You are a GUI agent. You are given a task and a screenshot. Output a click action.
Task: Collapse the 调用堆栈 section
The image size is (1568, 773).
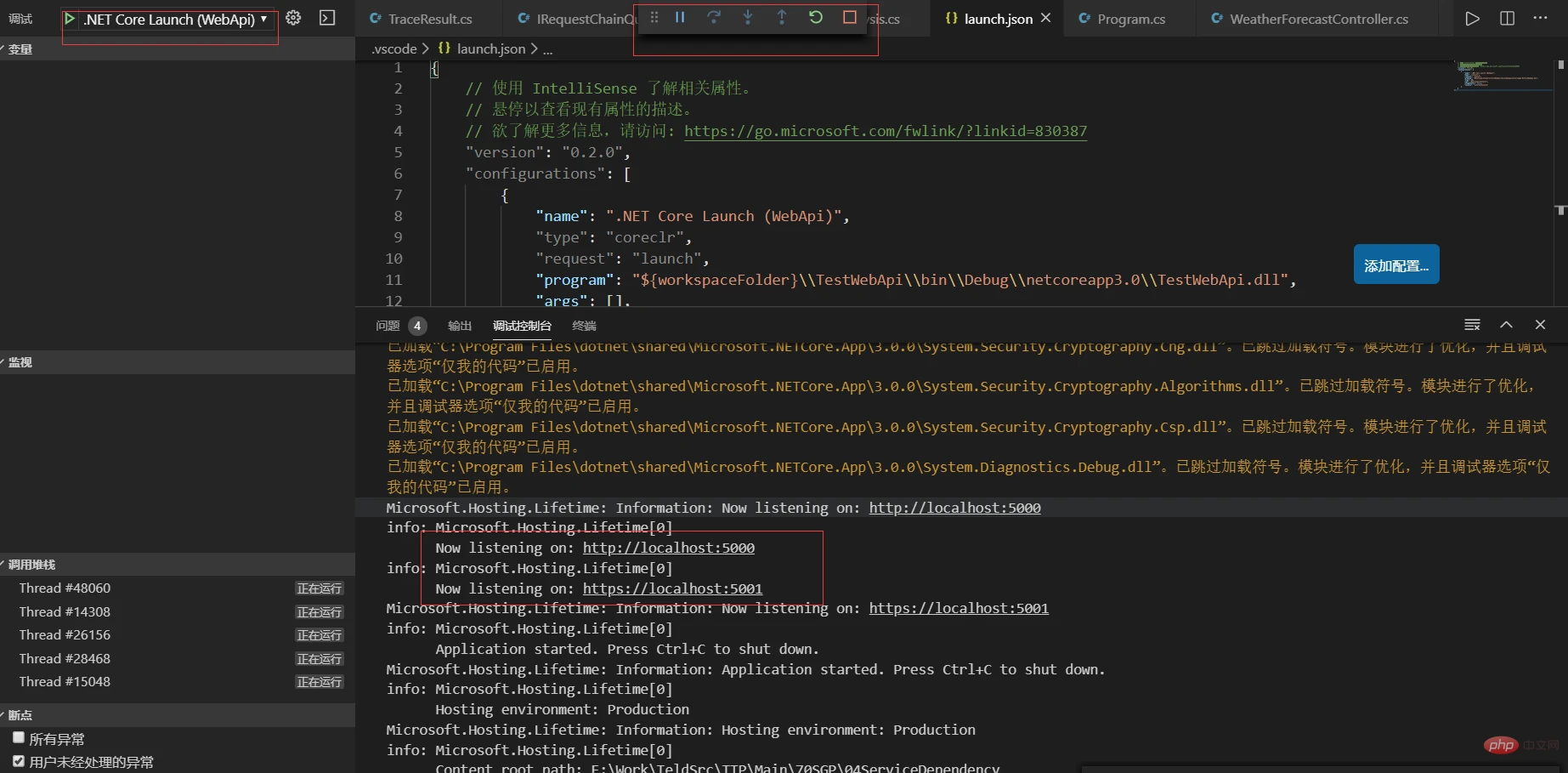tap(178, 565)
